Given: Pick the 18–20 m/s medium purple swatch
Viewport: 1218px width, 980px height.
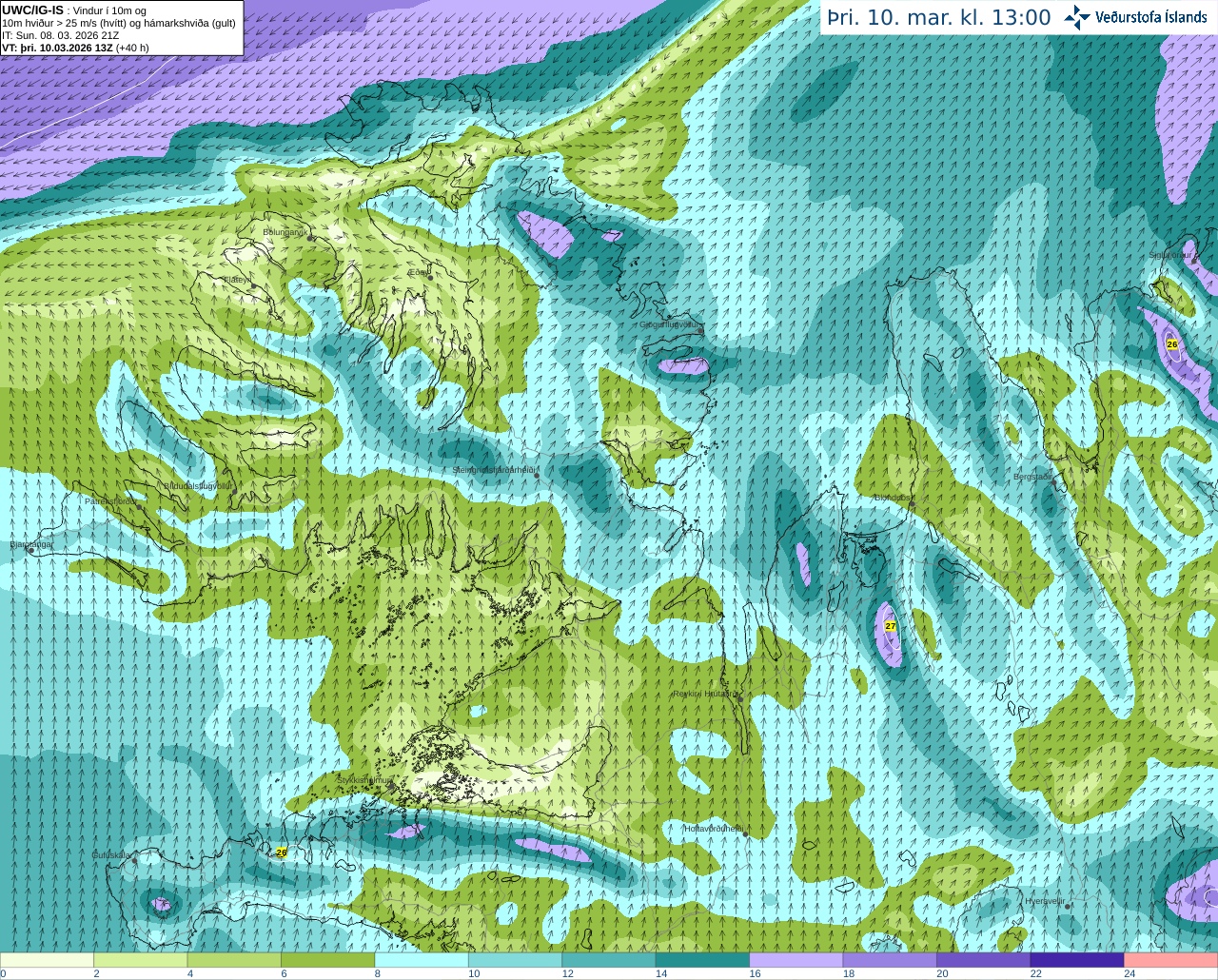Looking at the screenshot, I should coord(890,960).
